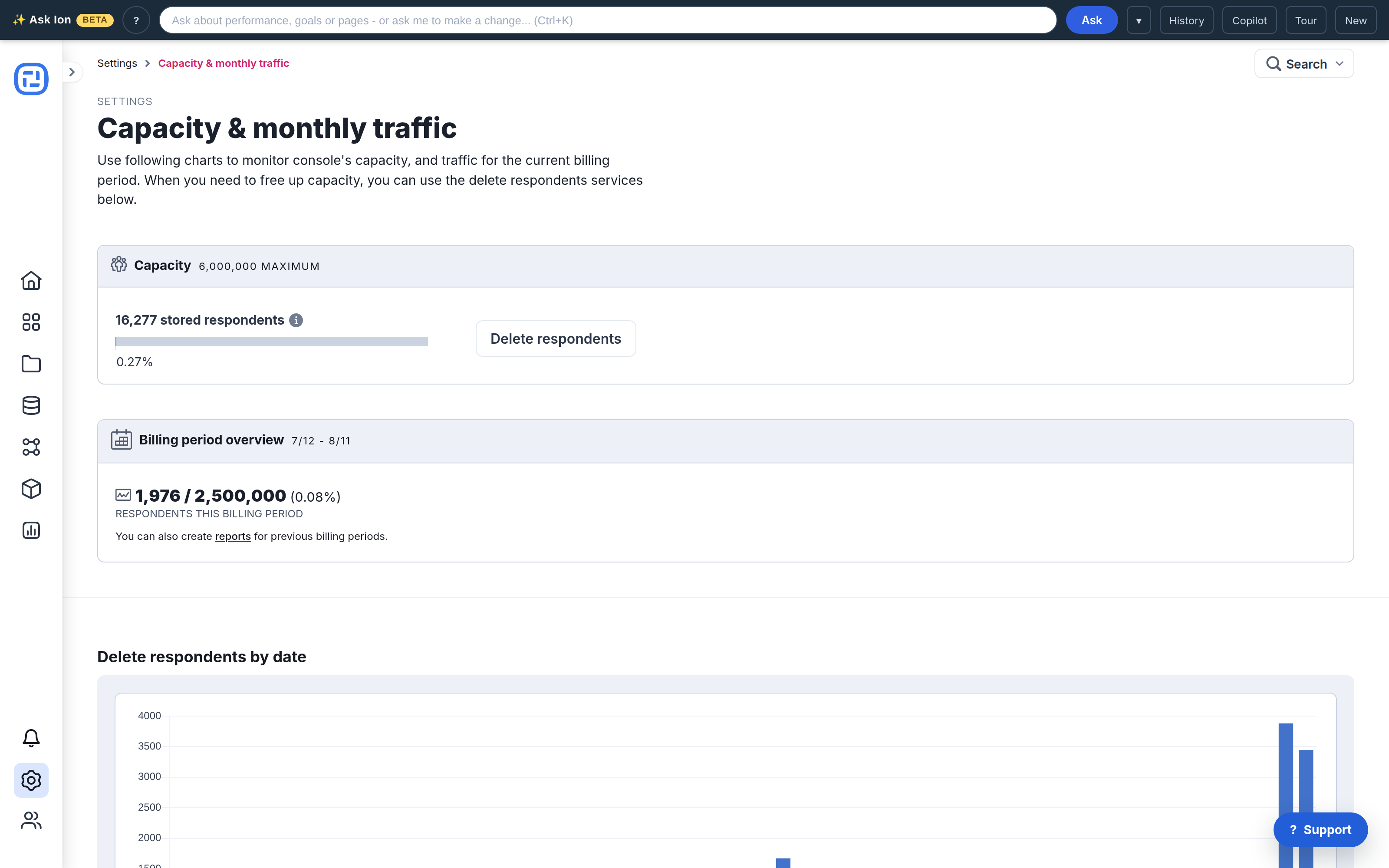Open the database icon in sidebar

[x=31, y=405]
